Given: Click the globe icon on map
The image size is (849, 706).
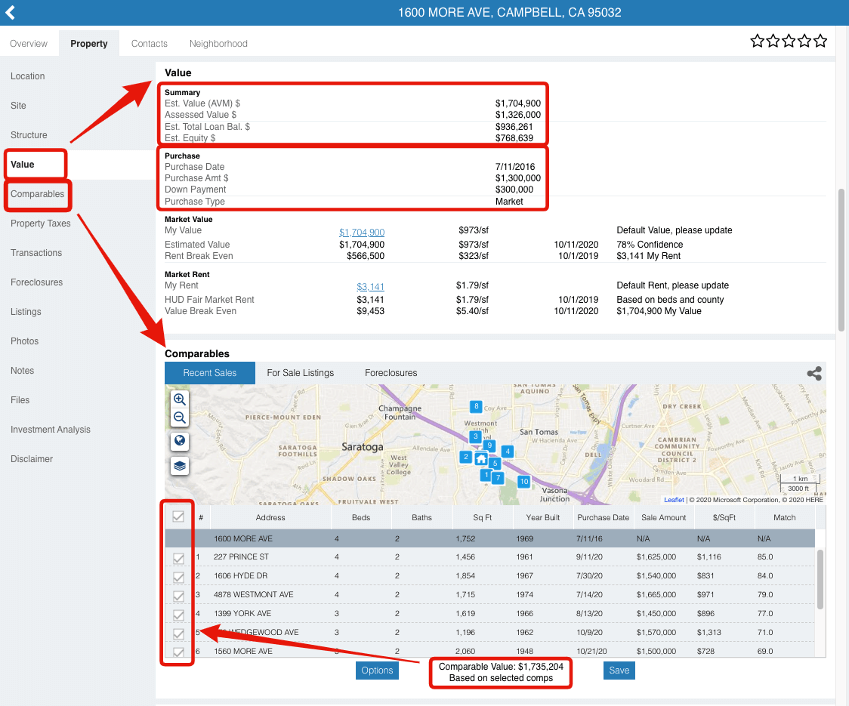Looking at the screenshot, I should (180, 441).
